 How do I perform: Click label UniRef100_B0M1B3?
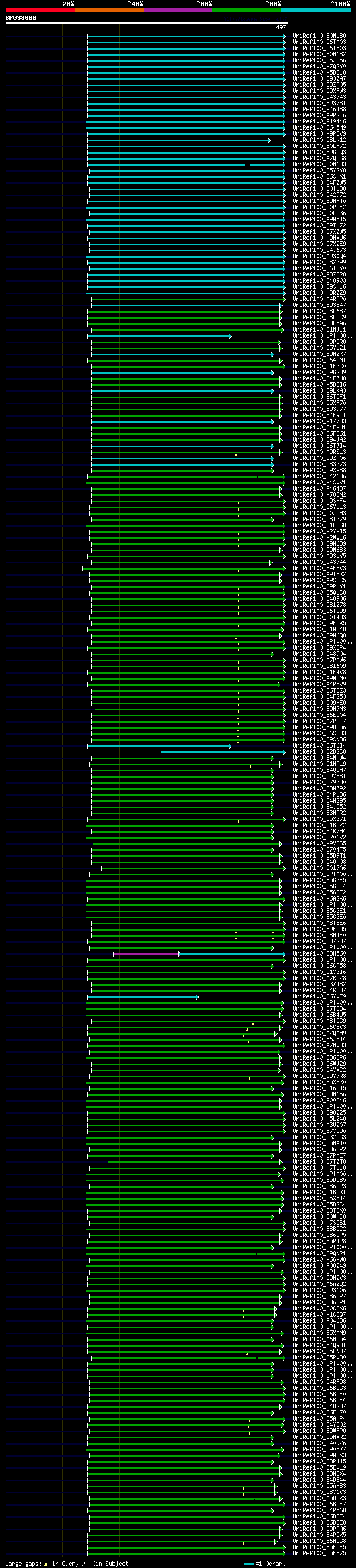[x=319, y=164]
